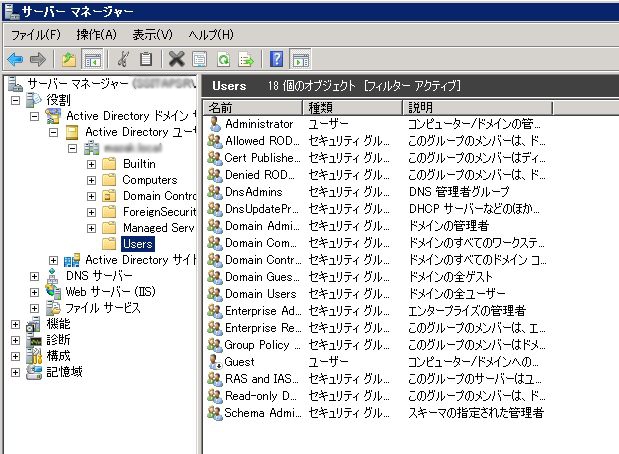619x454 pixels.
Task: Open Properties via the toolbar icon
Action: point(199,60)
